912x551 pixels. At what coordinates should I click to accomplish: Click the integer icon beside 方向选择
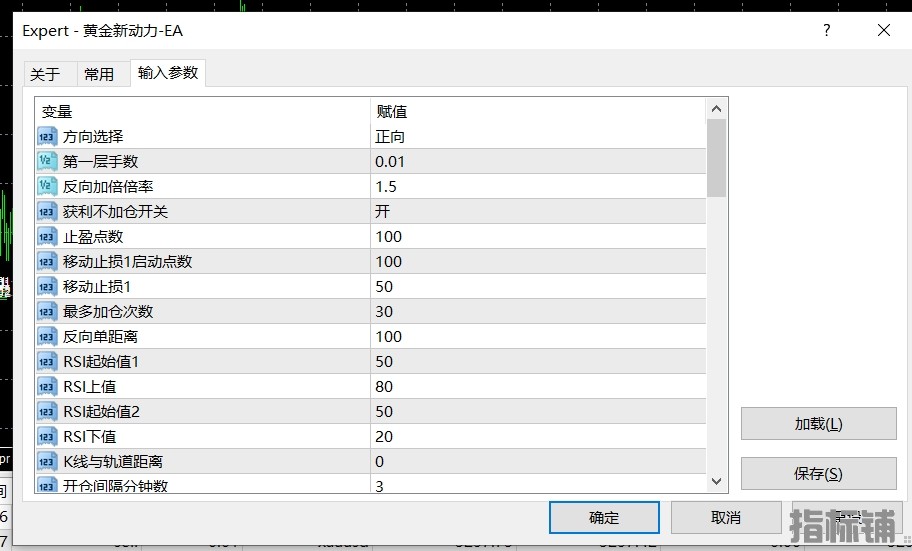point(47,137)
